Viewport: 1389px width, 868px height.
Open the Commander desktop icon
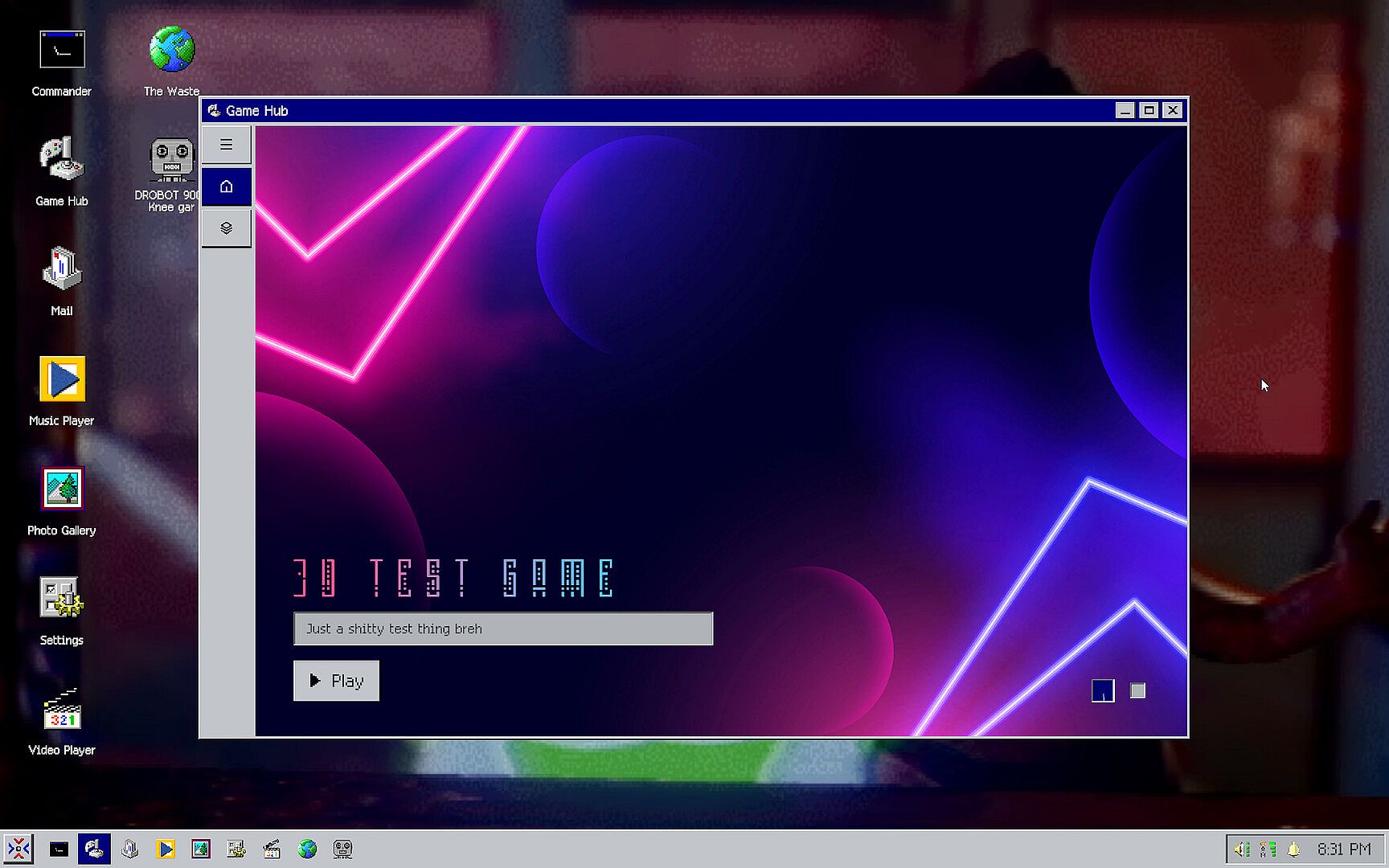pyautogui.click(x=62, y=51)
